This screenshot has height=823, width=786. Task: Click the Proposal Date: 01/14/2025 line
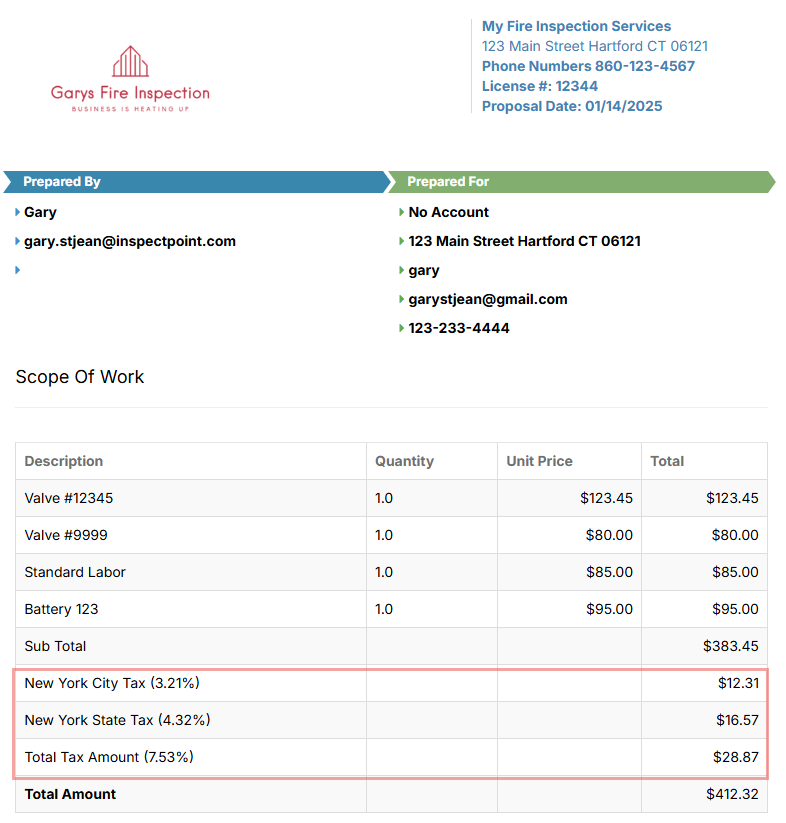[x=572, y=106]
